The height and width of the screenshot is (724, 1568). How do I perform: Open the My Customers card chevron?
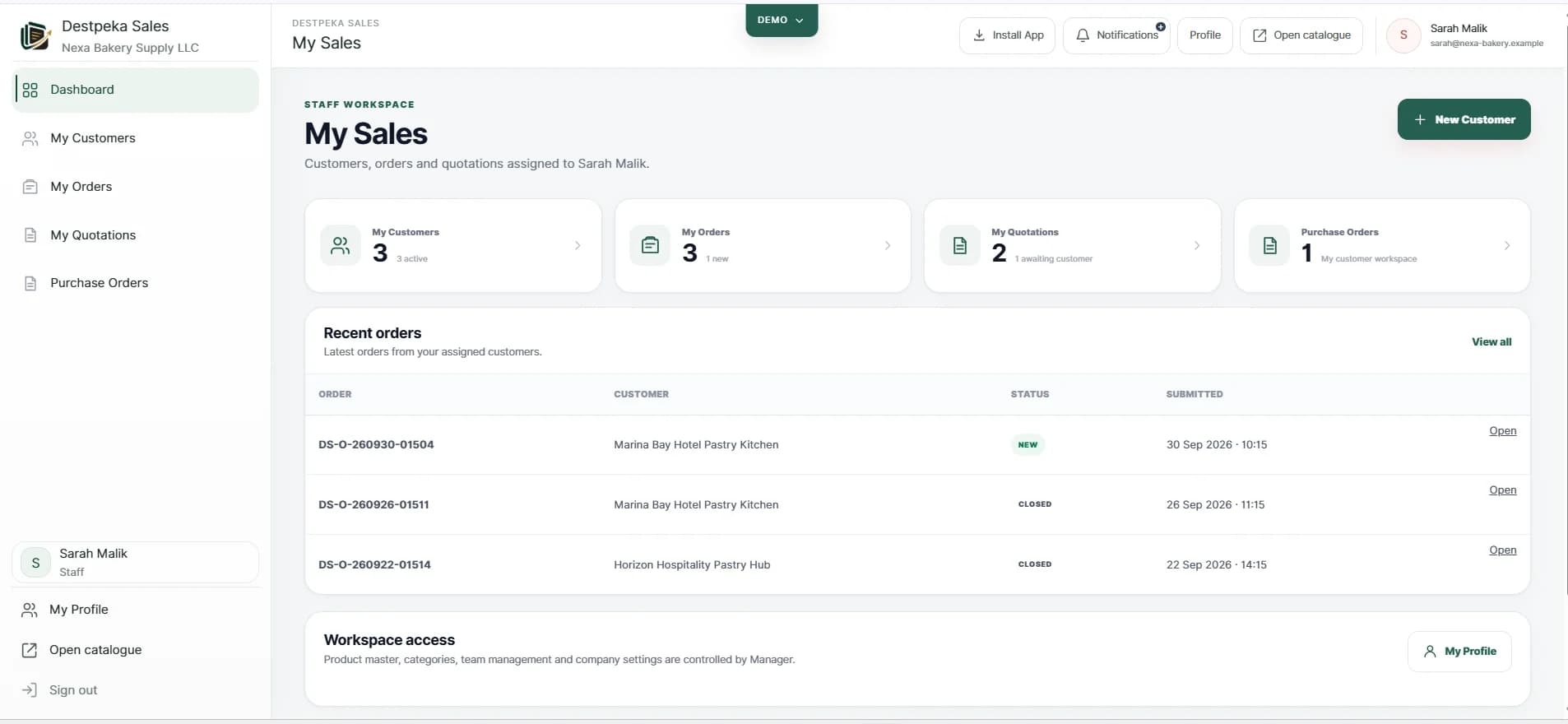pyautogui.click(x=578, y=245)
